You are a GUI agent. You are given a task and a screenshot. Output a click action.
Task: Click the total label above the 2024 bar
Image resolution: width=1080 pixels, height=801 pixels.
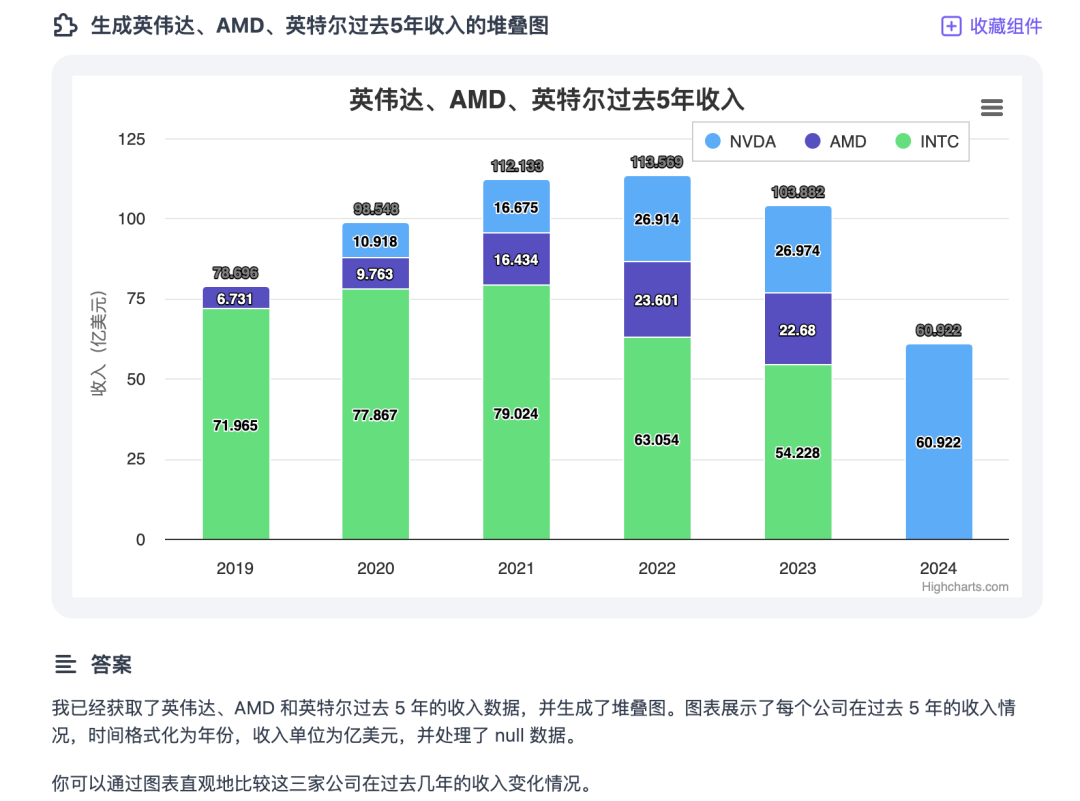939,331
